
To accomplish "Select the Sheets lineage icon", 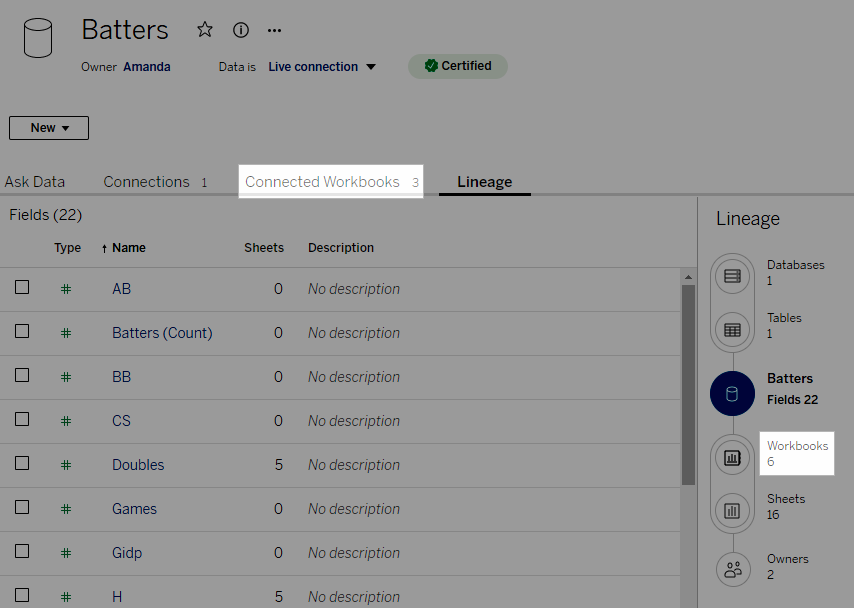I will click(732, 510).
